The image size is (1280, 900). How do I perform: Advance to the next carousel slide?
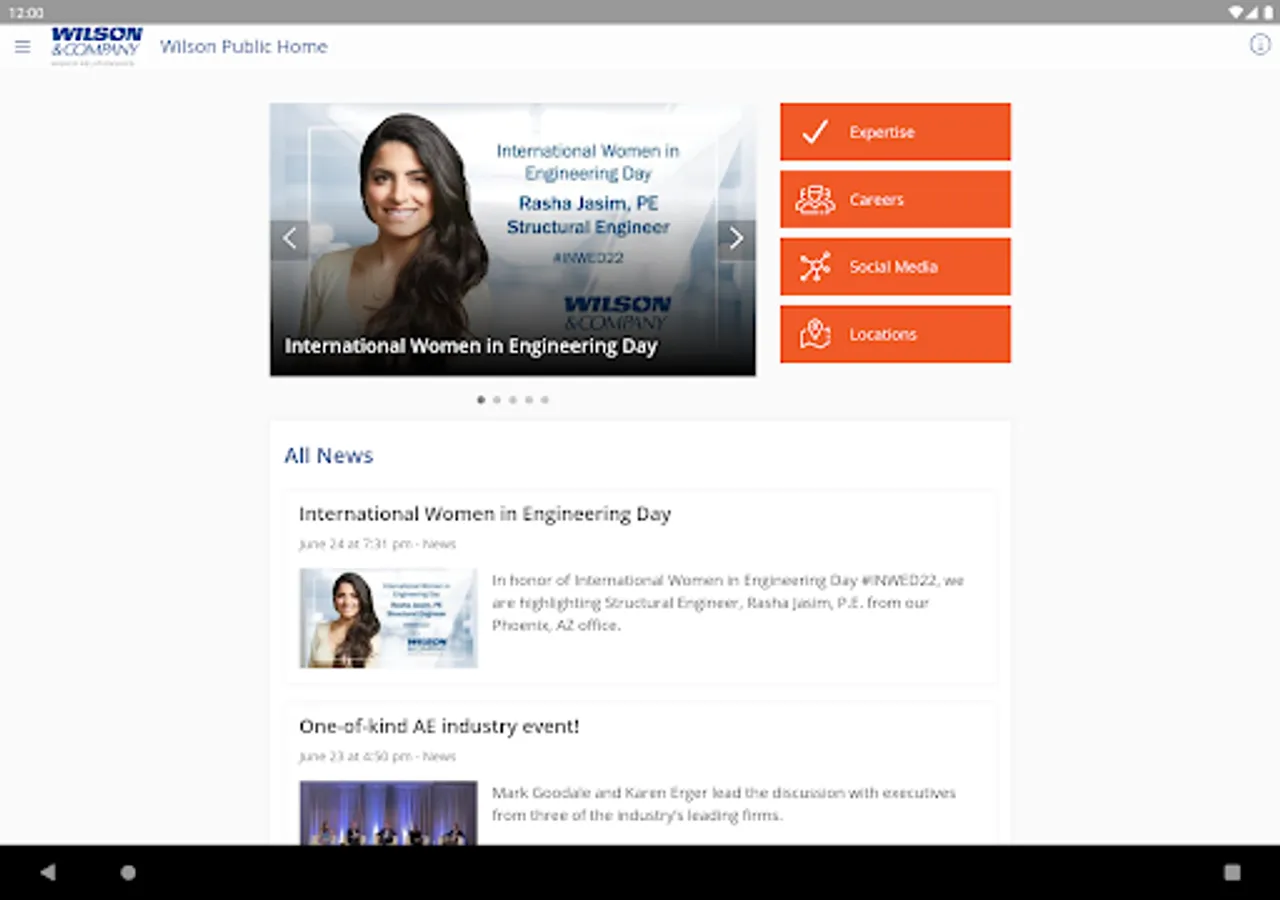click(x=736, y=239)
